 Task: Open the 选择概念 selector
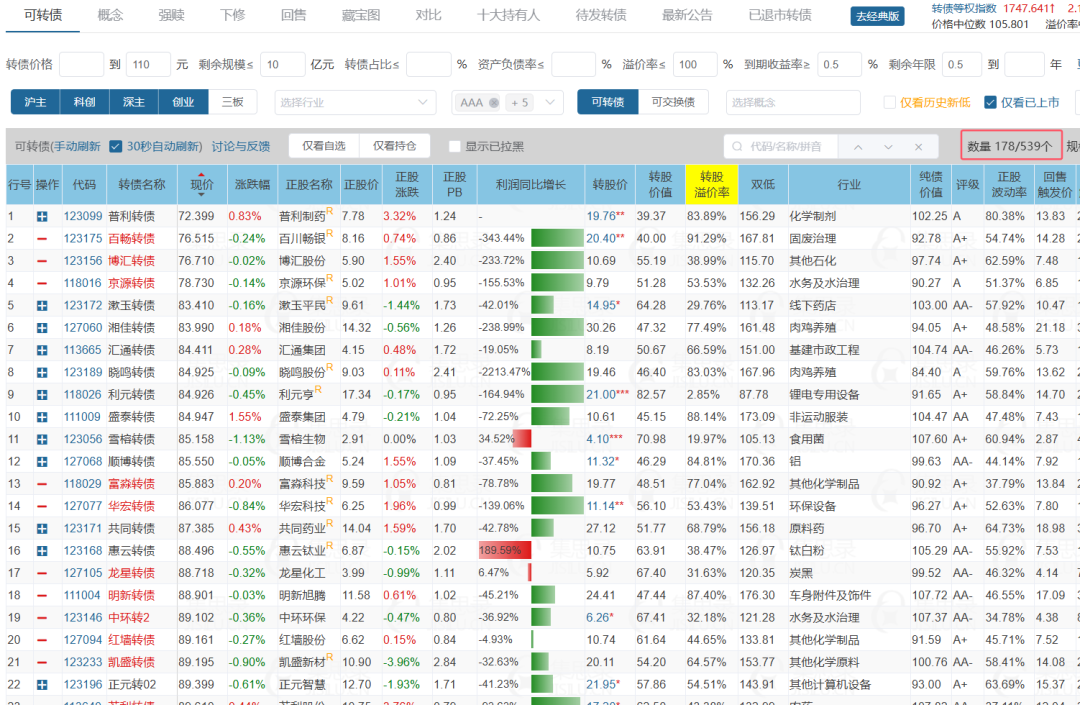pos(793,103)
